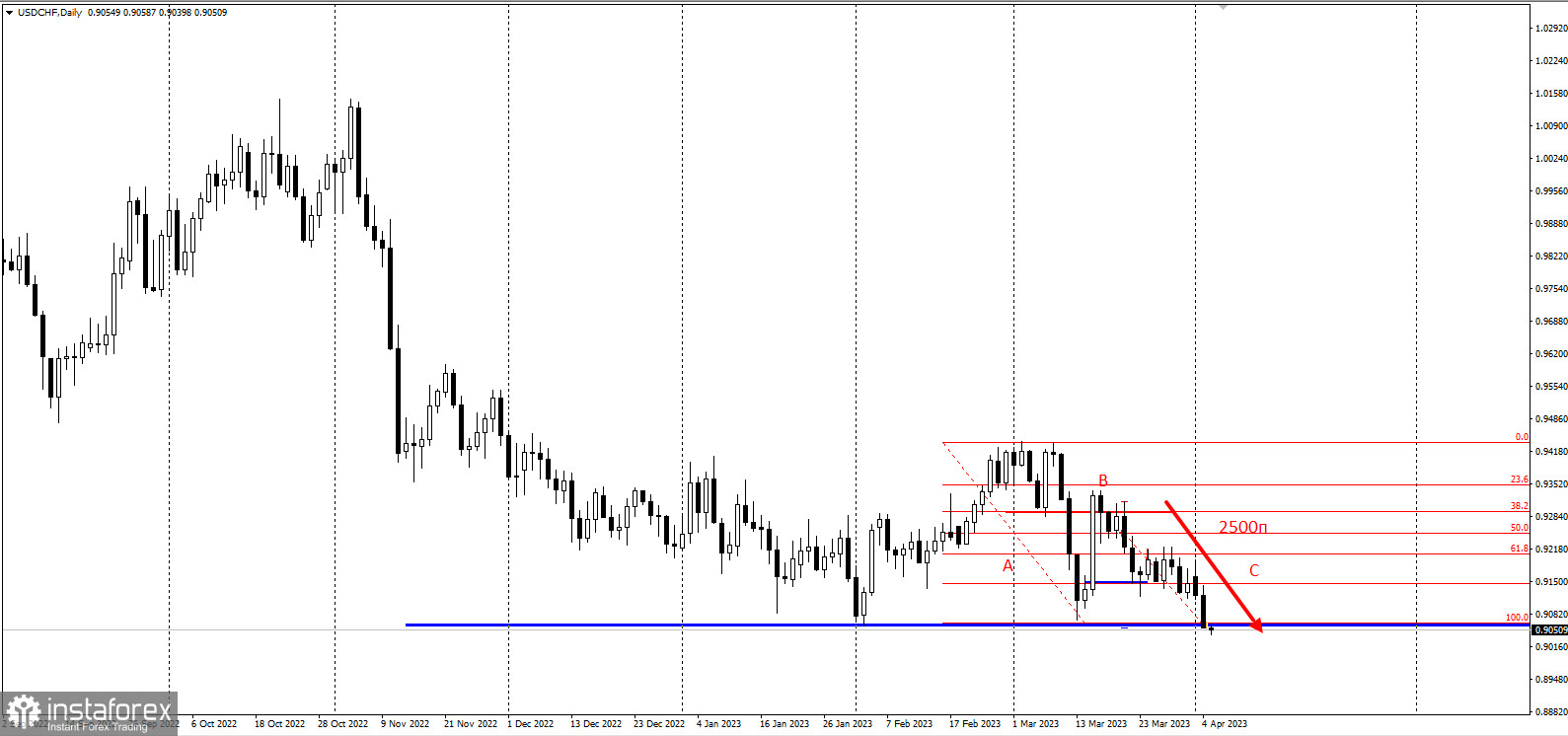This screenshot has width=1568, height=736.
Task: Click the 0.95540 price on the scale
Action: pyautogui.click(x=1551, y=387)
